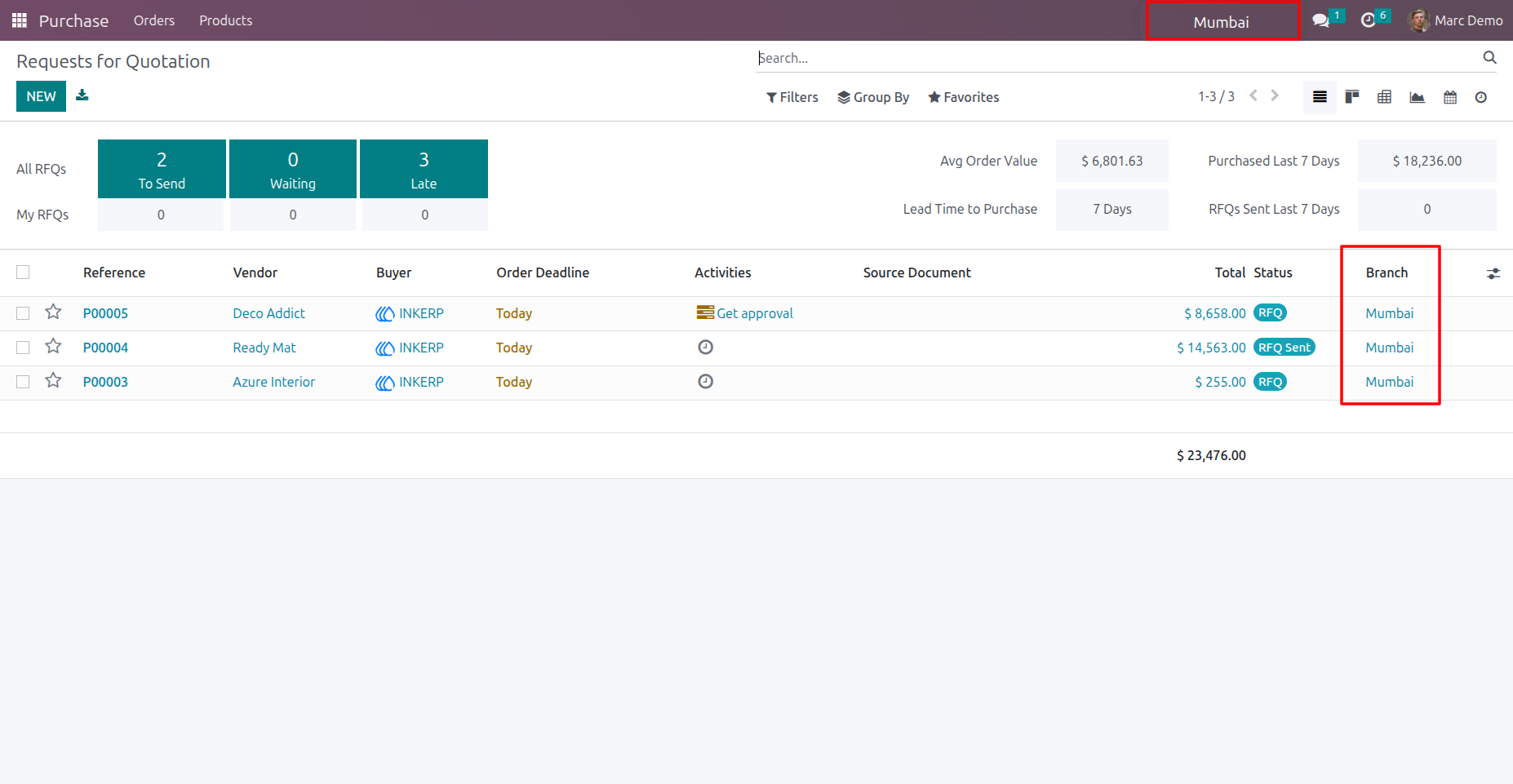Image resolution: width=1513 pixels, height=784 pixels.
Task: Open the Orders menu
Action: (154, 20)
